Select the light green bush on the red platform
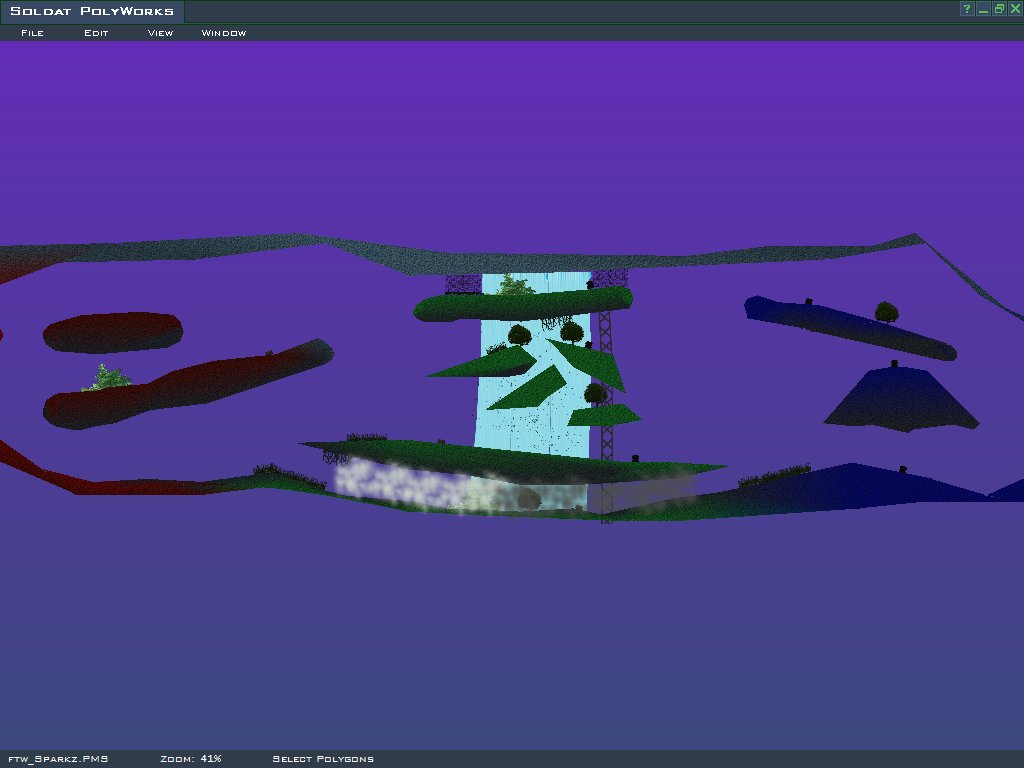Viewport: 1024px width, 768px height. (108, 378)
